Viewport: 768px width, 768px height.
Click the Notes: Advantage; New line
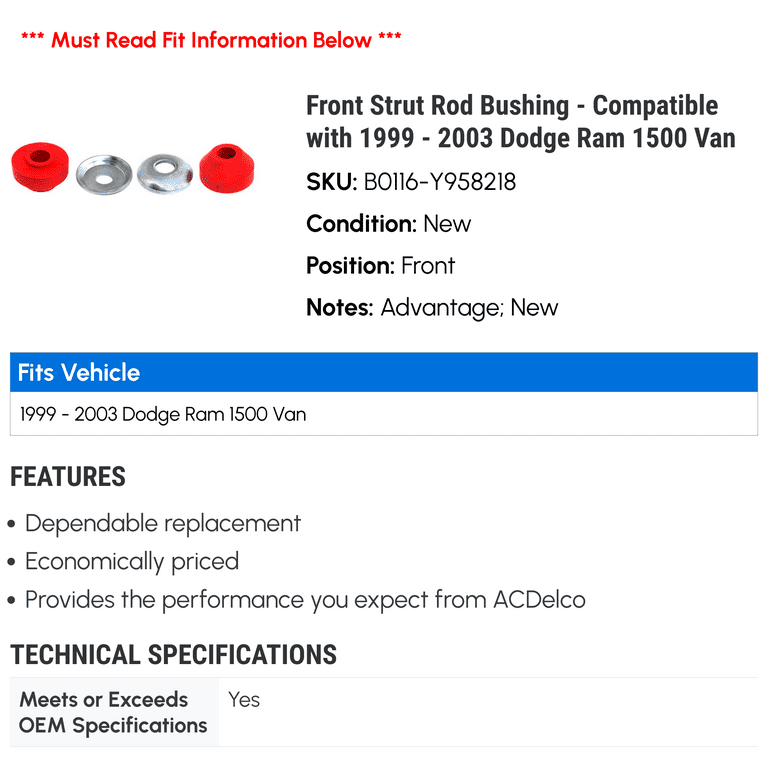click(x=432, y=308)
